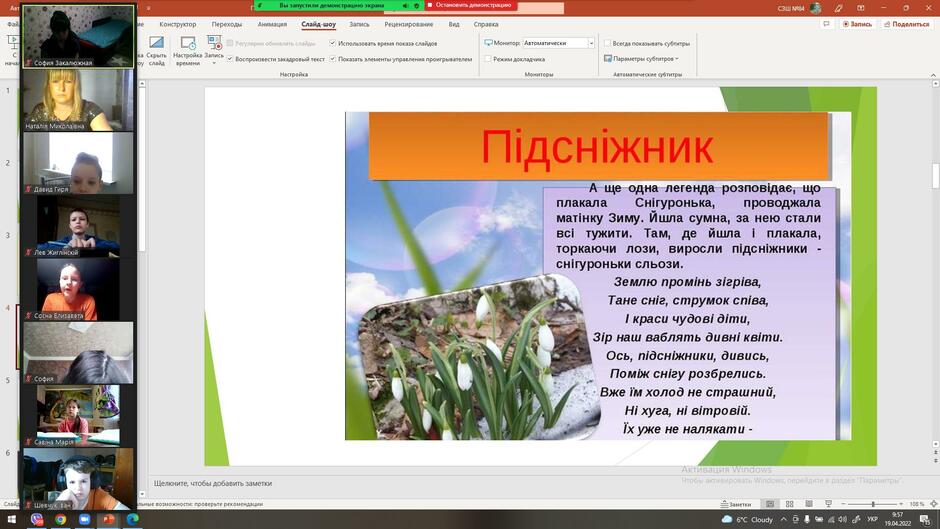Click the Поделиться share button
This screenshot has height=529, width=940.
pyautogui.click(x=906, y=24)
